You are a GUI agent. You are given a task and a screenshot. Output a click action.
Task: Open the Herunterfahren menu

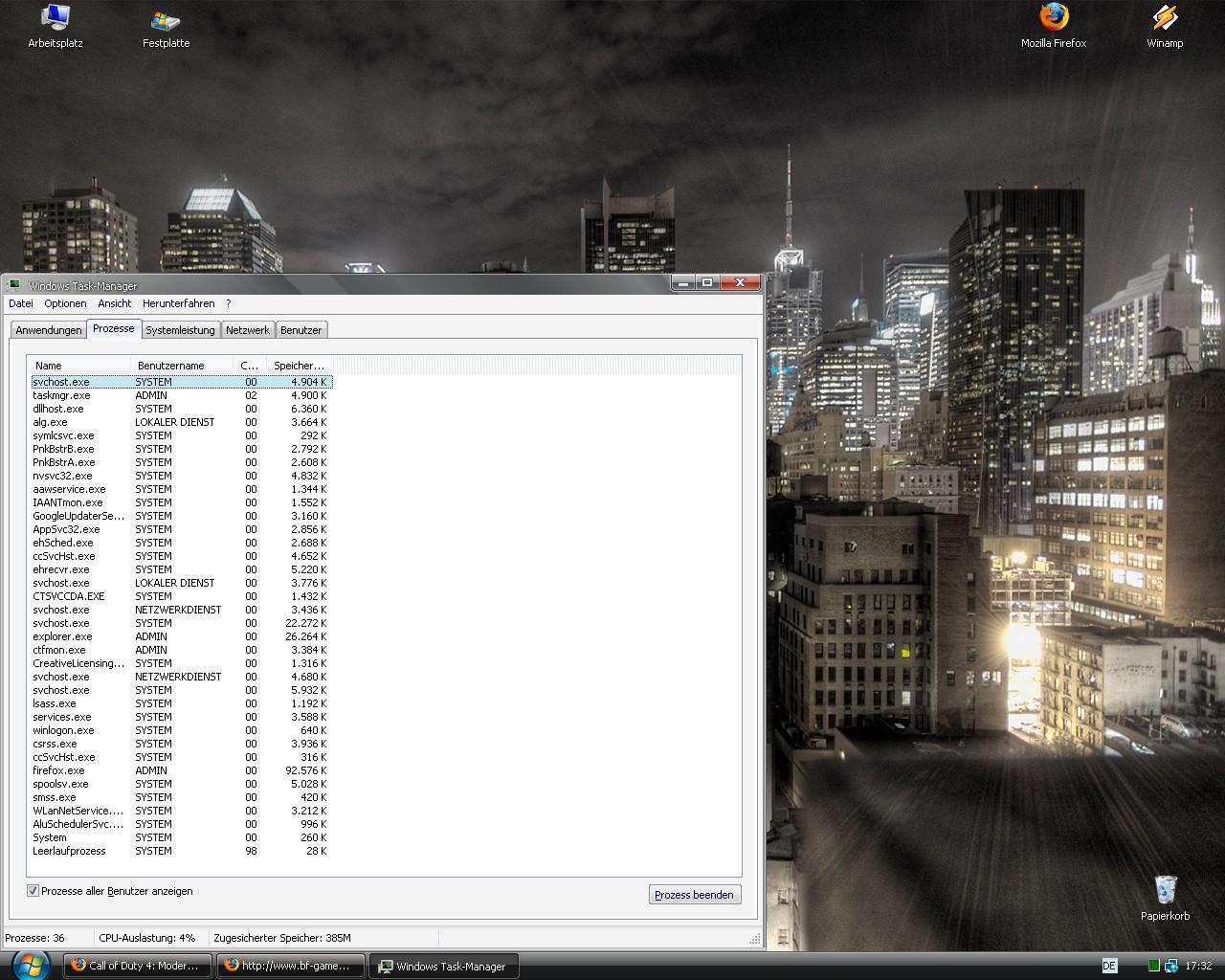(179, 303)
